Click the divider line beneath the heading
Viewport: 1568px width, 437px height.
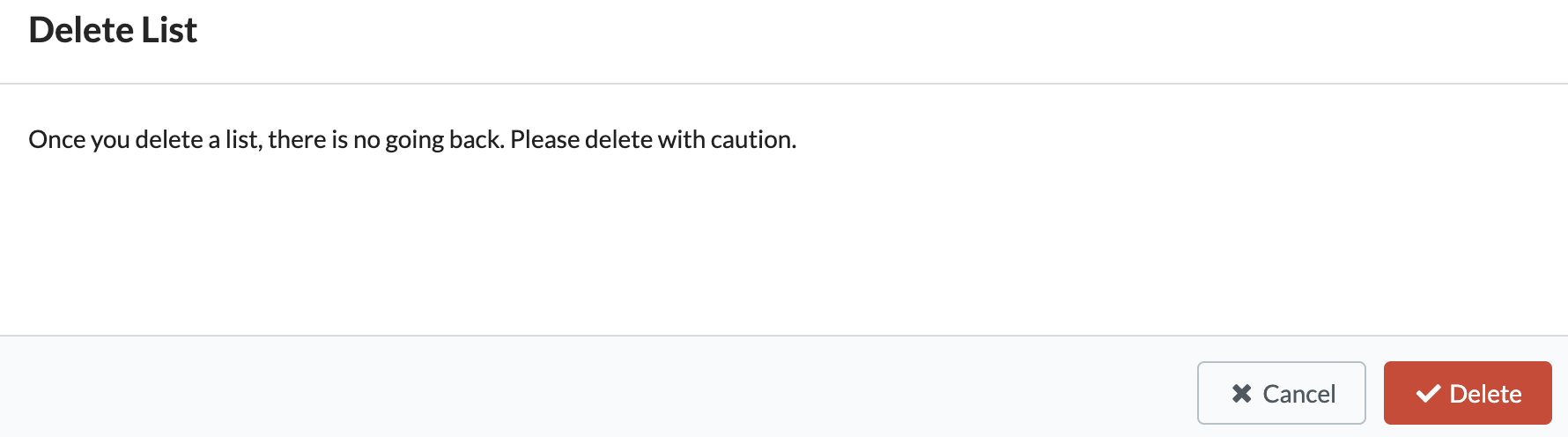pyautogui.click(x=784, y=84)
